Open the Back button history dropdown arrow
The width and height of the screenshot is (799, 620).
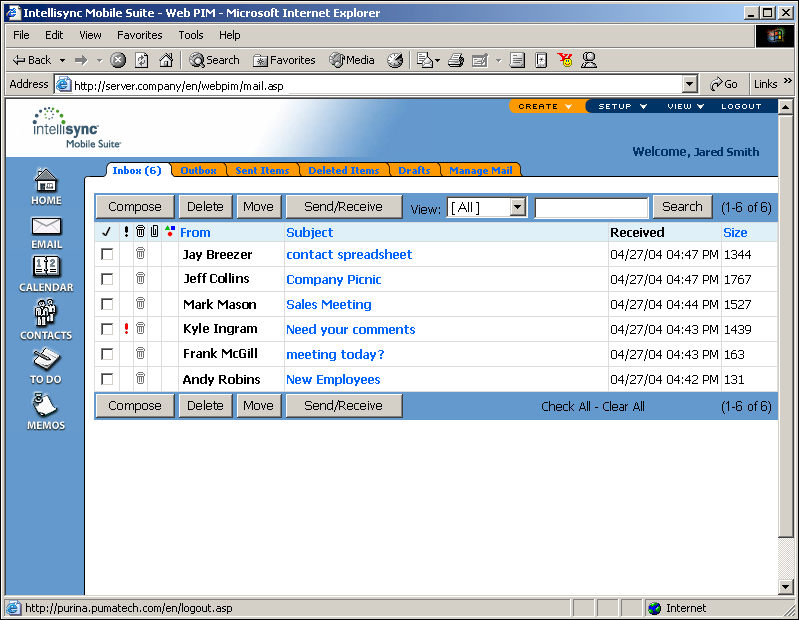click(x=62, y=60)
